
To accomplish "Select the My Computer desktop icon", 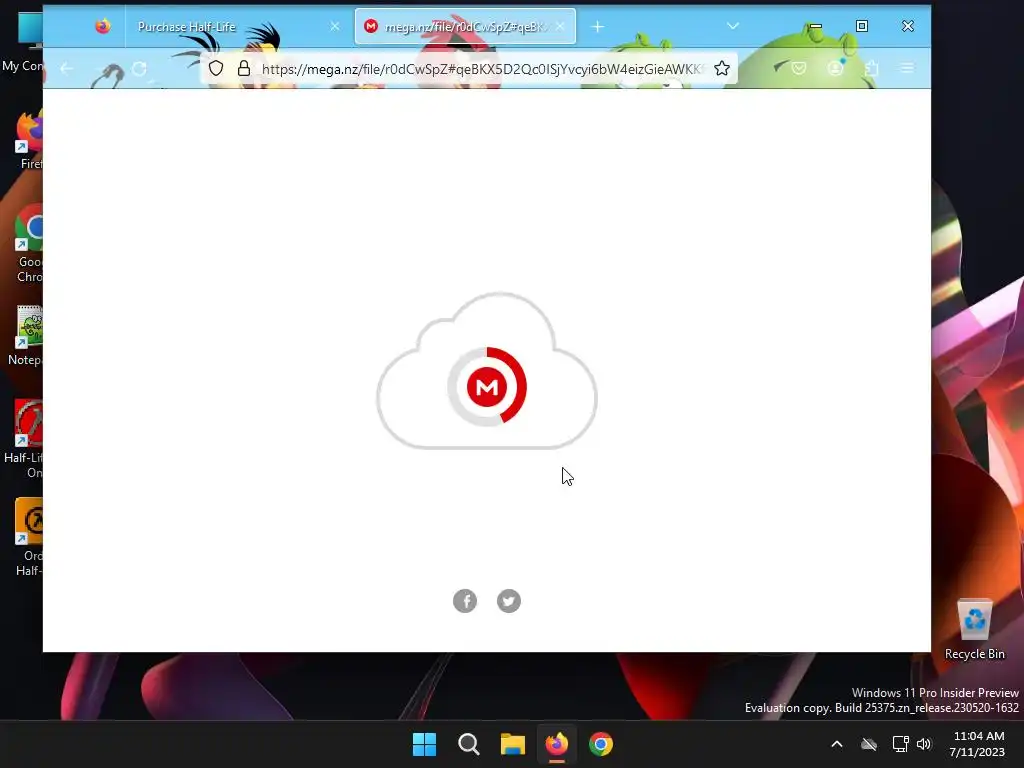I will [x=23, y=42].
